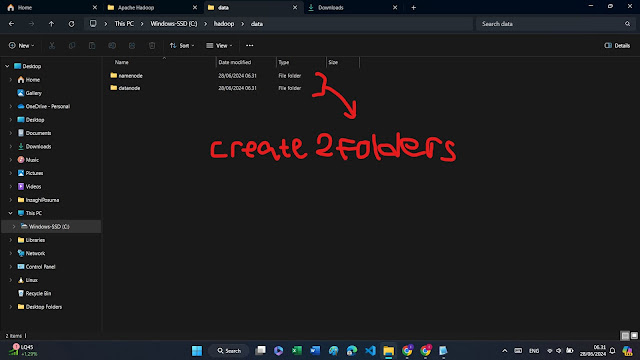Open the New item dropdown
The height and width of the screenshot is (360, 640).
click(x=21, y=45)
